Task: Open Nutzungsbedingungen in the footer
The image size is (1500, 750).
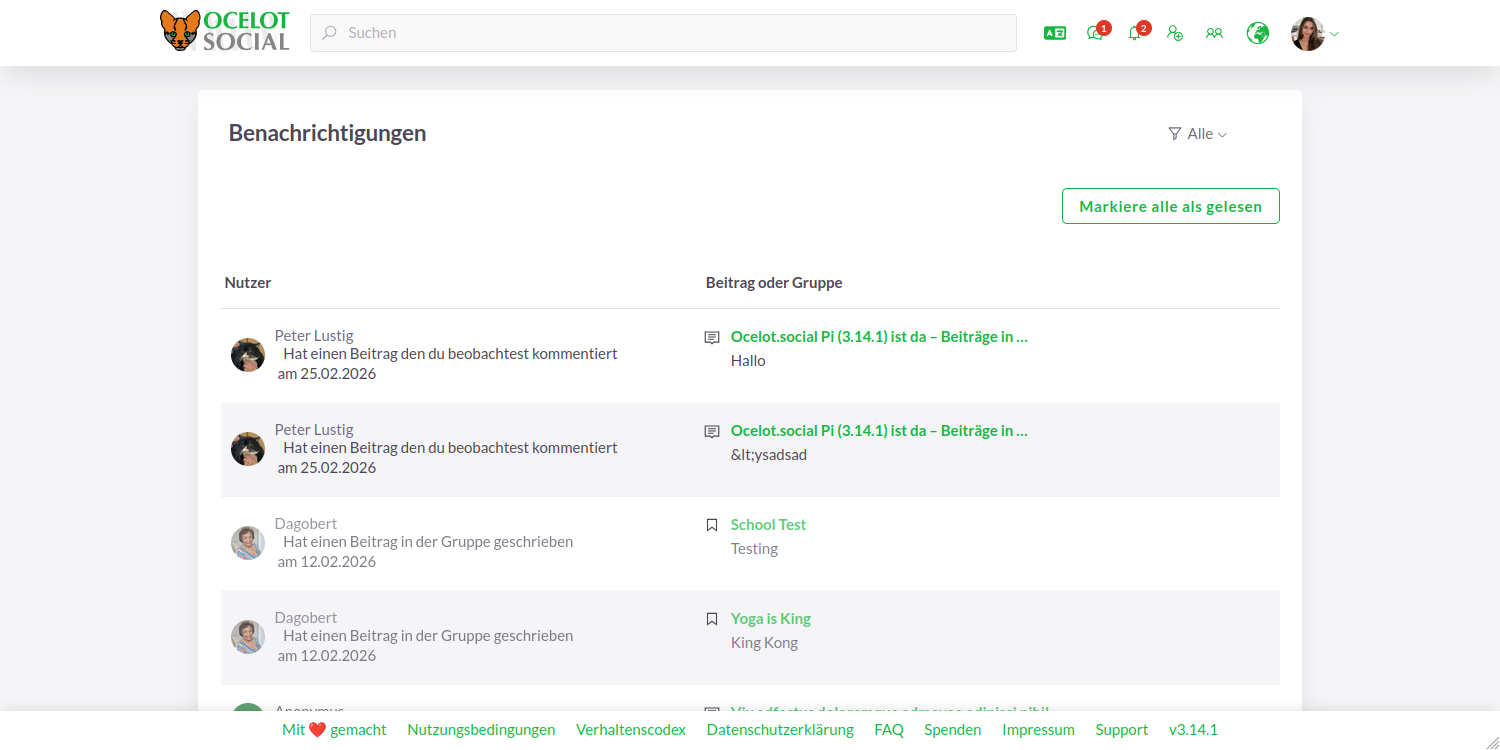Action: [481, 730]
